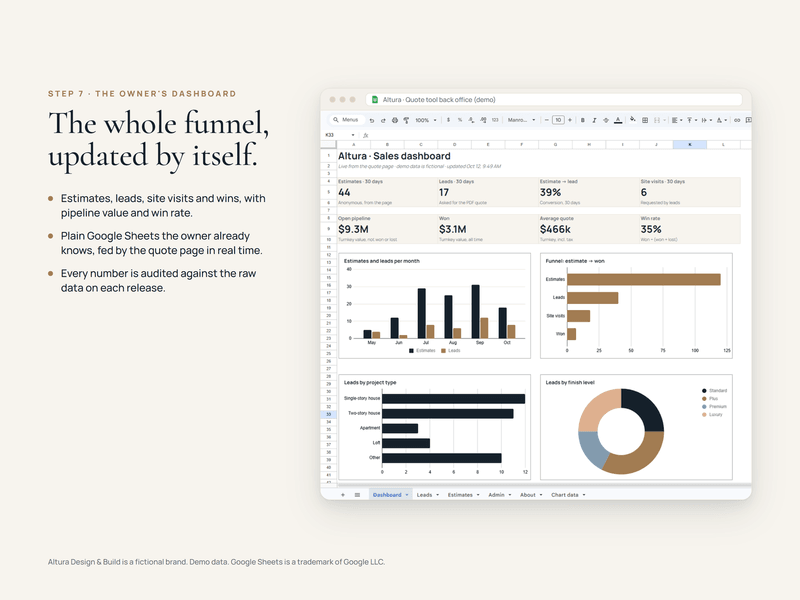Image resolution: width=800 pixels, height=600 pixels.
Task: Increase font size with plus button
Action: click(570, 120)
